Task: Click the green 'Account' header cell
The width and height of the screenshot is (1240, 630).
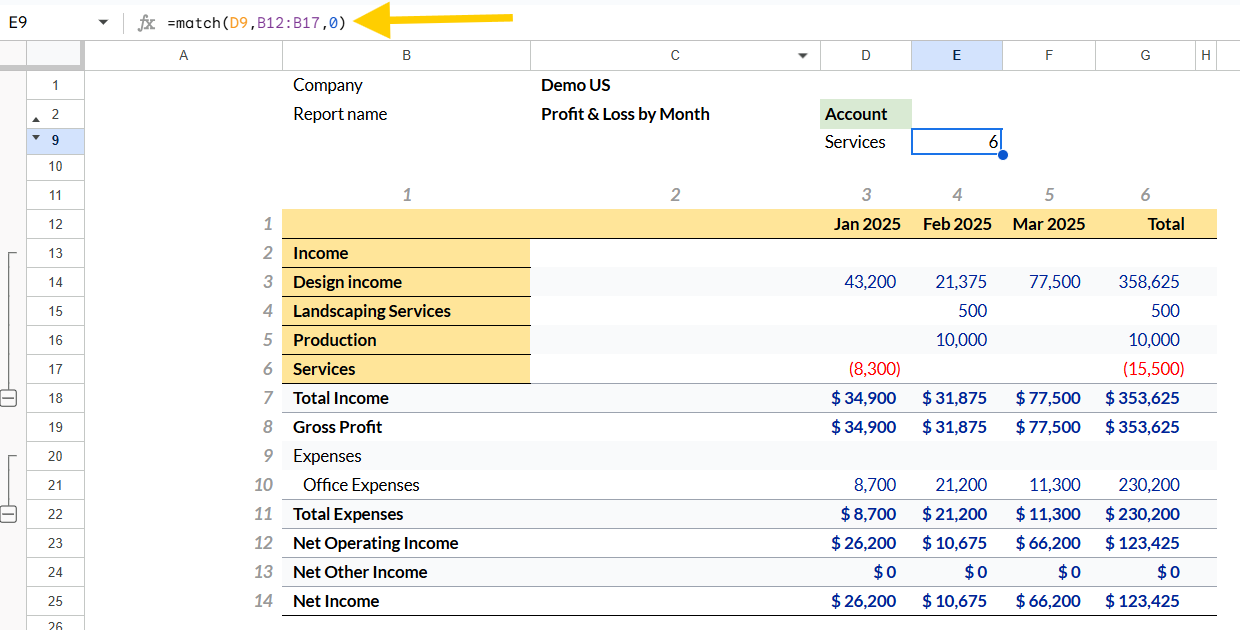Action: [x=866, y=114]
